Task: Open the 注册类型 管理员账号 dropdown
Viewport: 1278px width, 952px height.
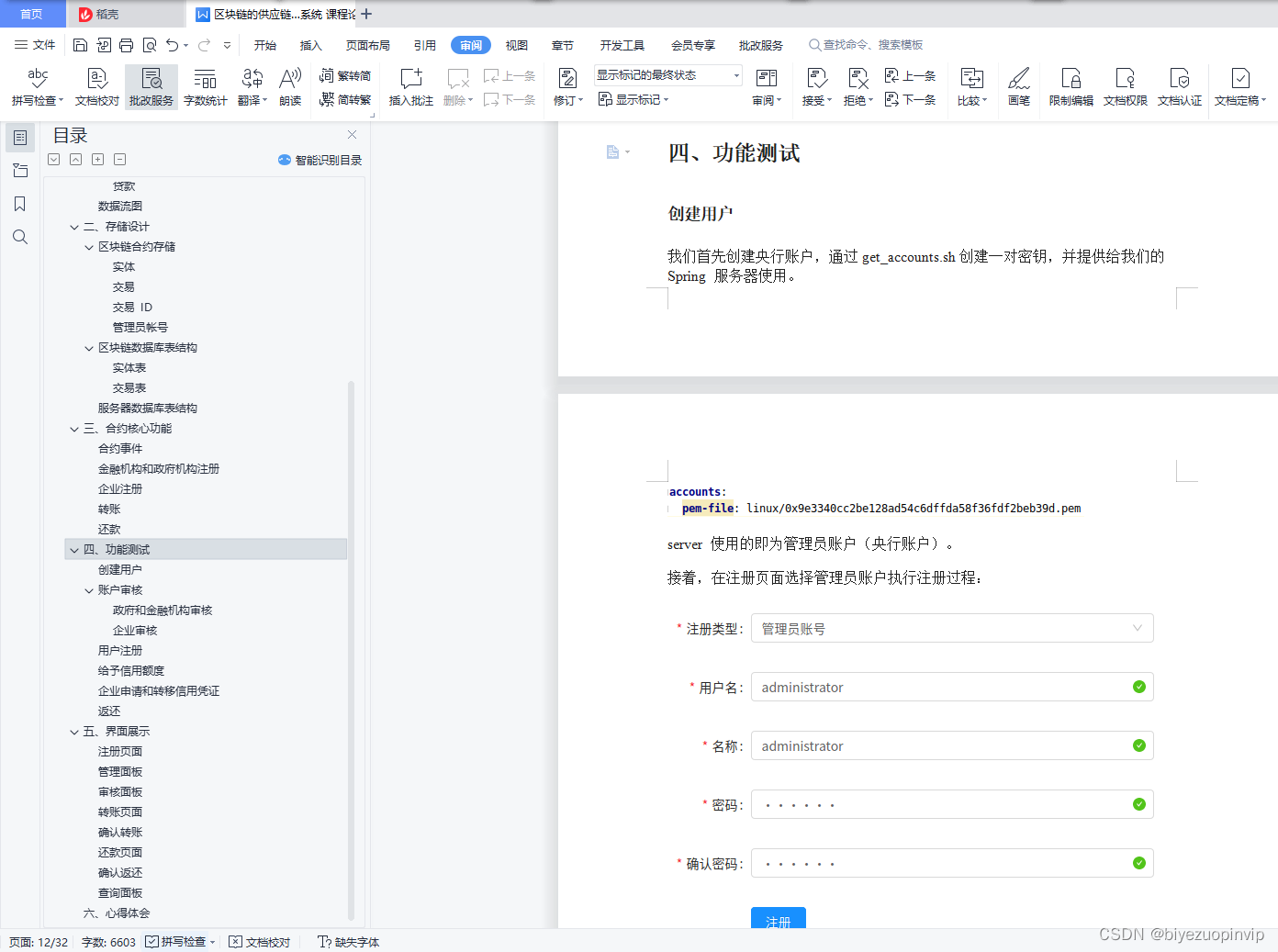Action: tap(952, 629)
